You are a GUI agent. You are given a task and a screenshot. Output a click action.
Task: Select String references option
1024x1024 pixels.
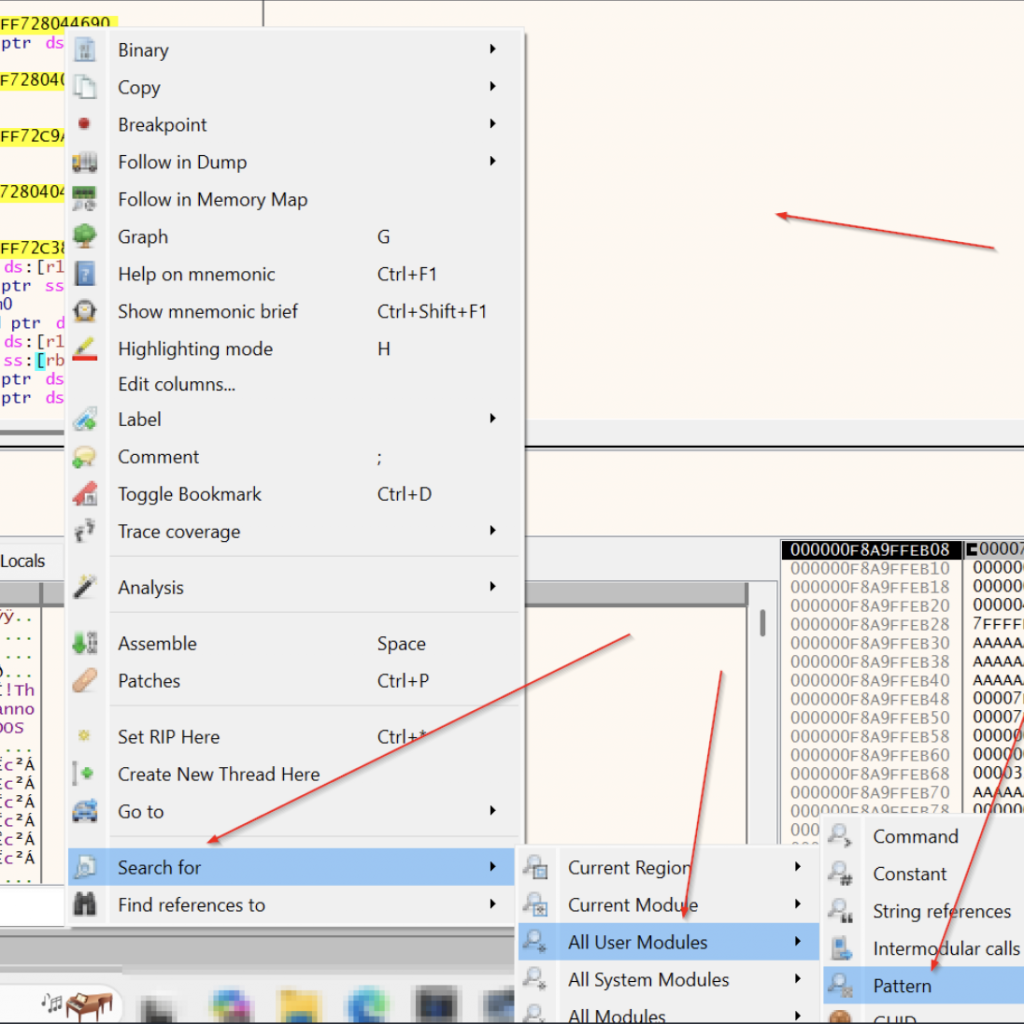tap(941, 911)
